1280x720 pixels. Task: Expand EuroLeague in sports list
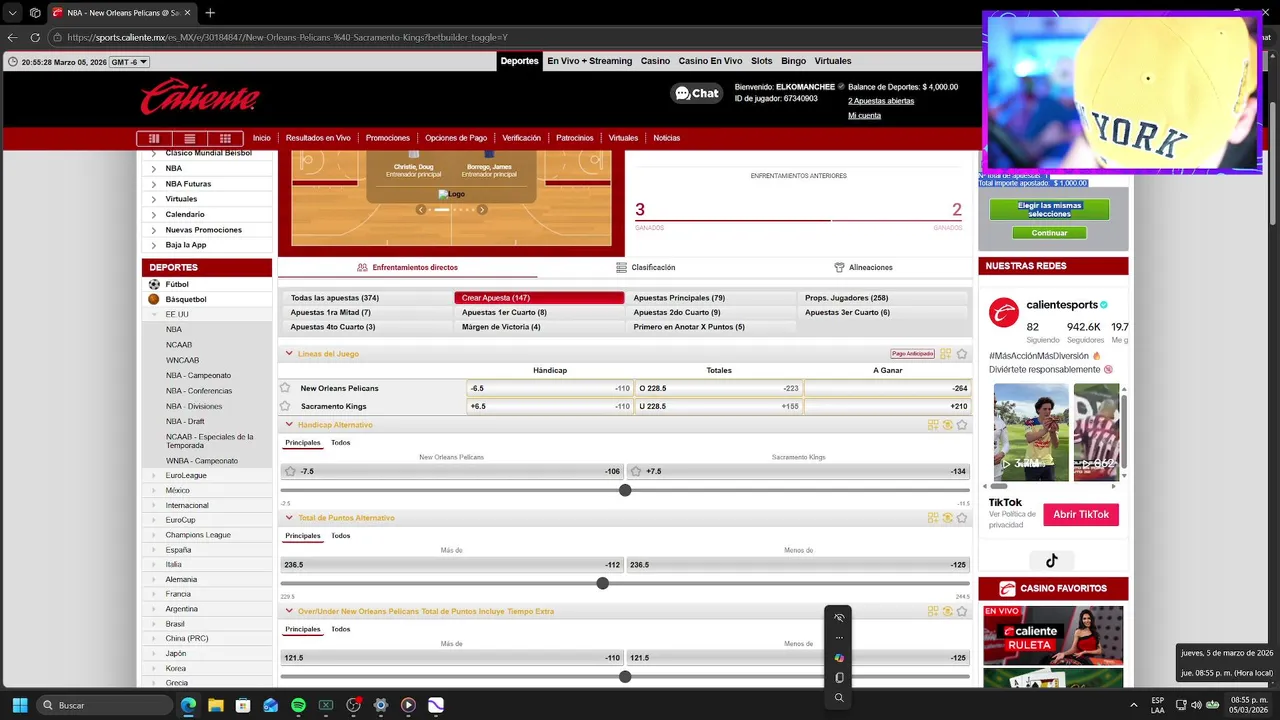coord(153,476)
